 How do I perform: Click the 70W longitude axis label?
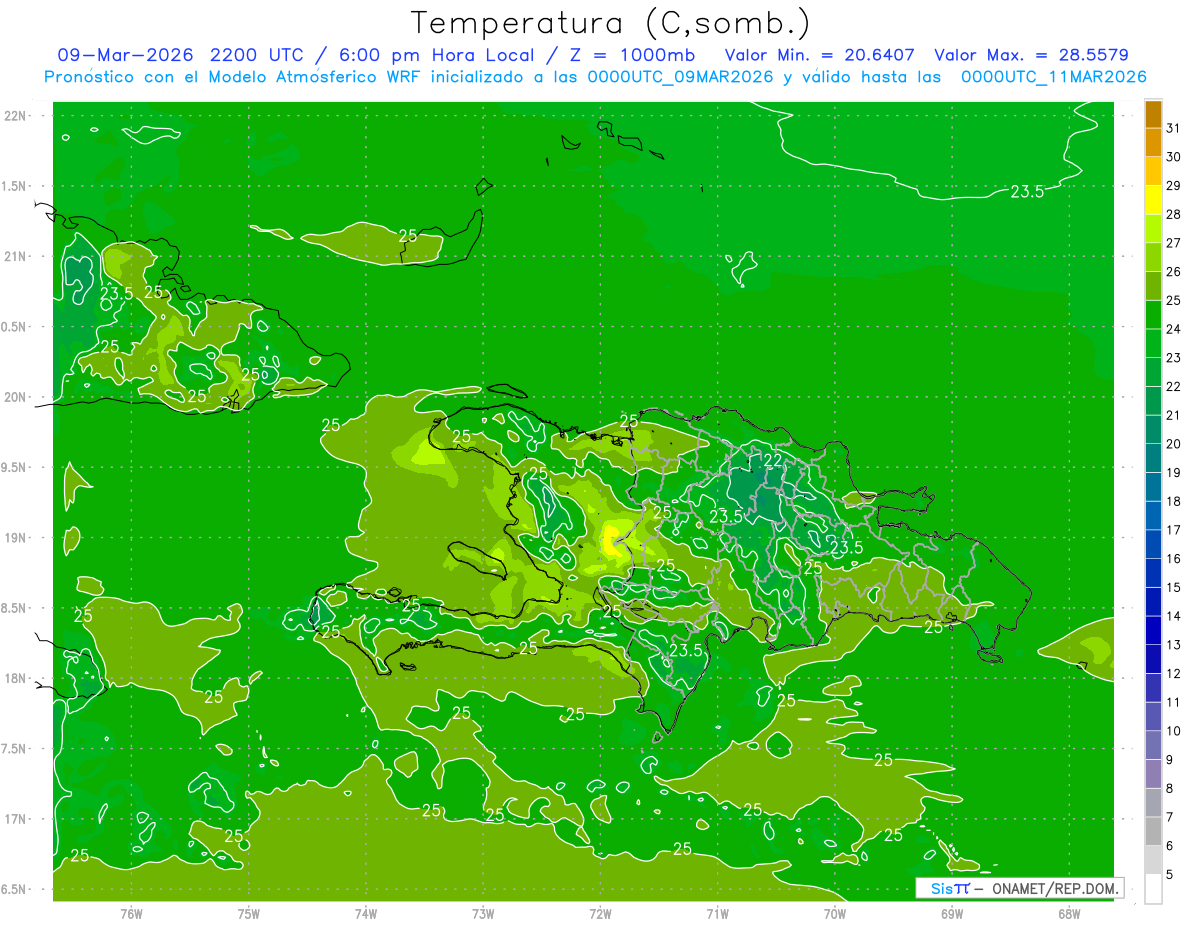pyautogui.click(x=835, y=914)
